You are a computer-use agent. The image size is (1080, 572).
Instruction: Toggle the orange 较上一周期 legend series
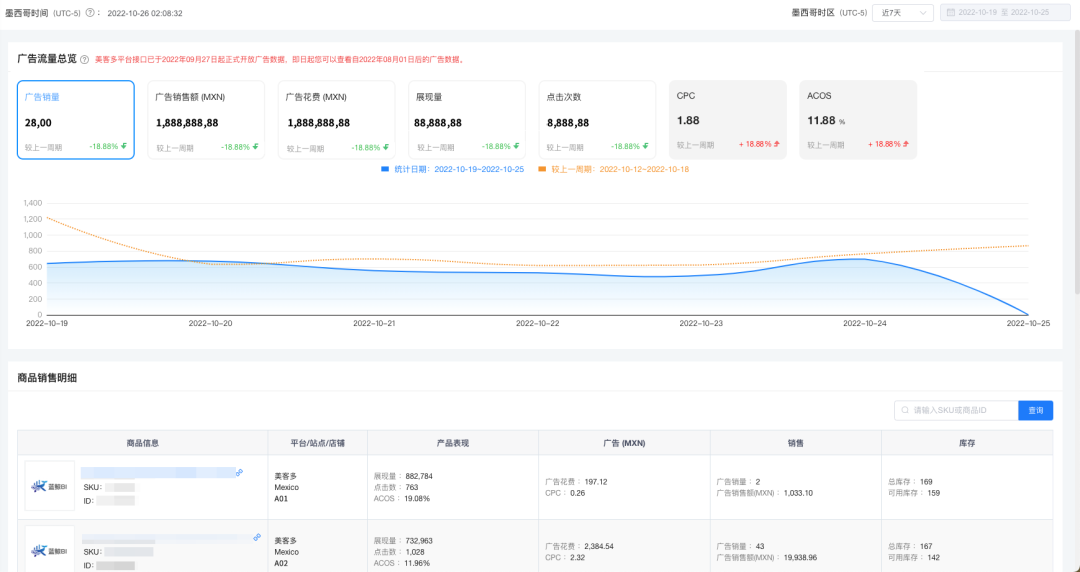pos(613,169)
